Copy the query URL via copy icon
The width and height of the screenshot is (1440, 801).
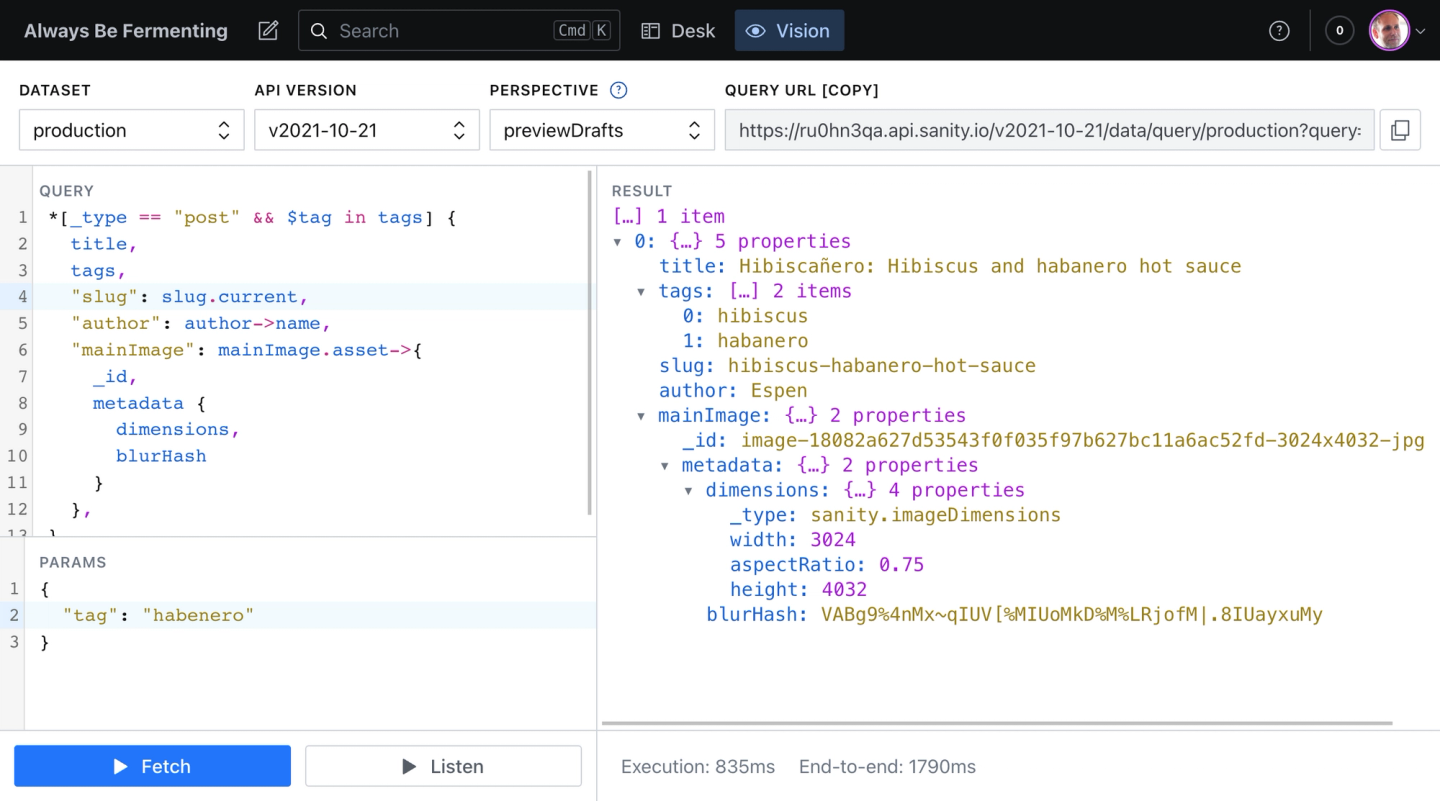(x=1400, y=129)
